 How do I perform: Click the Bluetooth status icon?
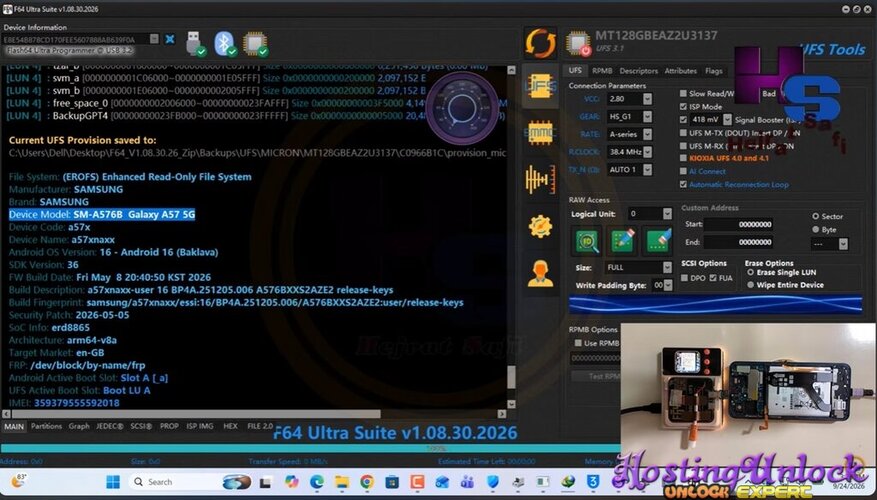pyautogui.click(x=225, y=44)
